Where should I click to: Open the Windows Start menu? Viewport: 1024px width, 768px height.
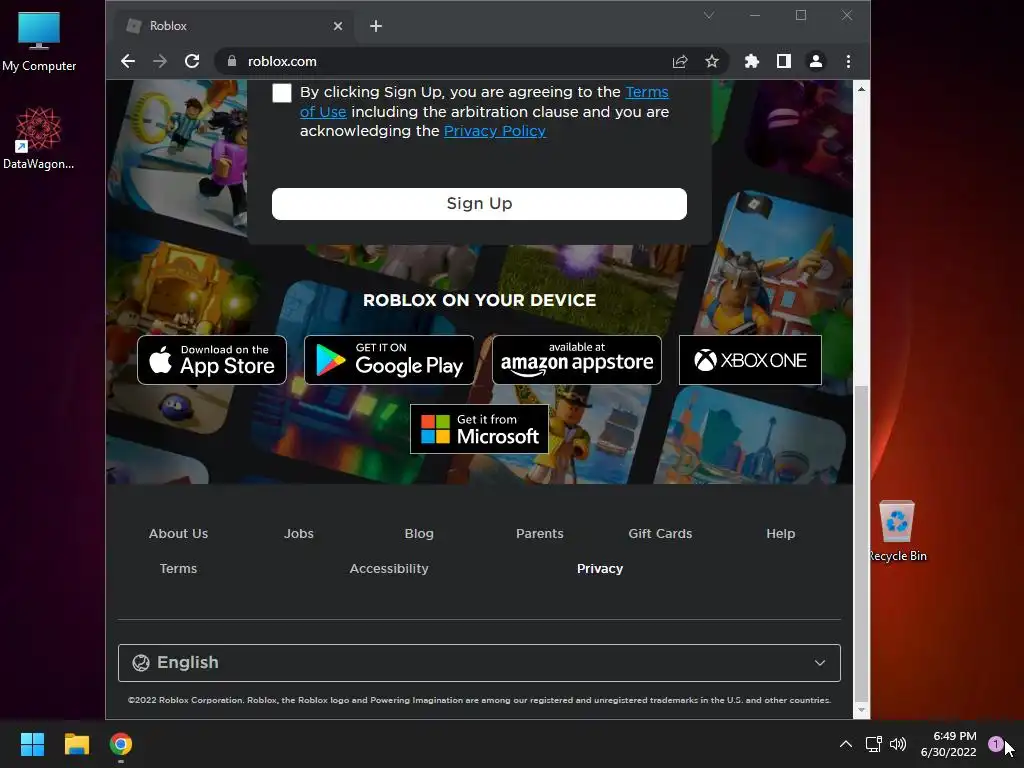[32, 744]
